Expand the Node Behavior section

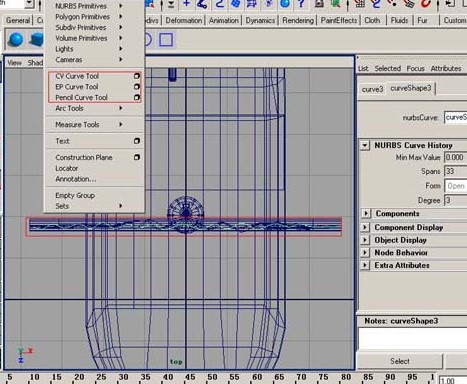[x=365, y=253]
